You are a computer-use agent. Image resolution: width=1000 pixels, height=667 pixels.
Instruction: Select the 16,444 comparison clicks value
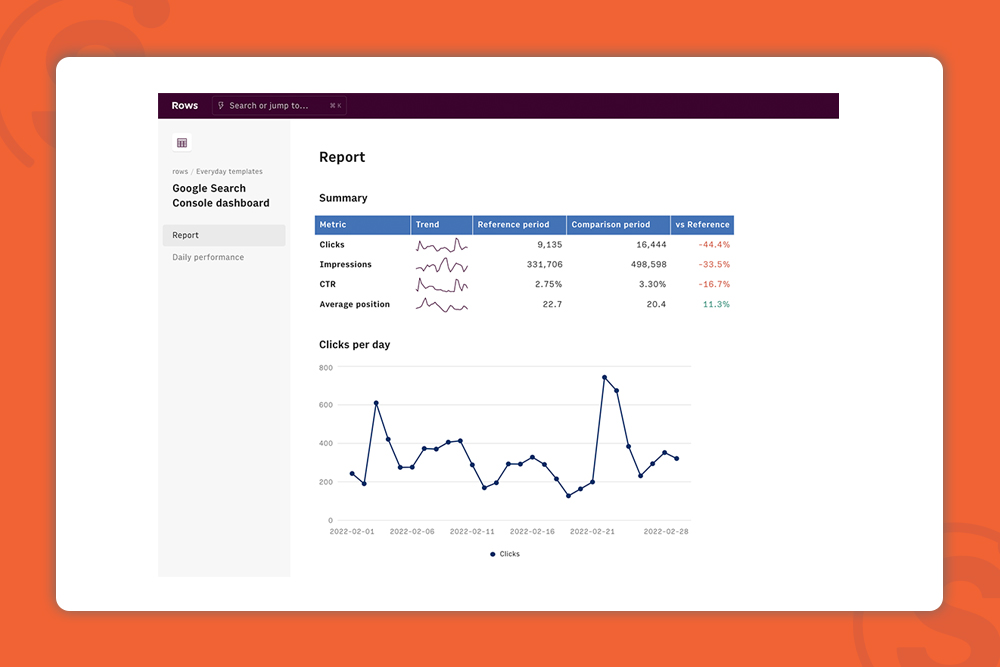pos(651,245)
